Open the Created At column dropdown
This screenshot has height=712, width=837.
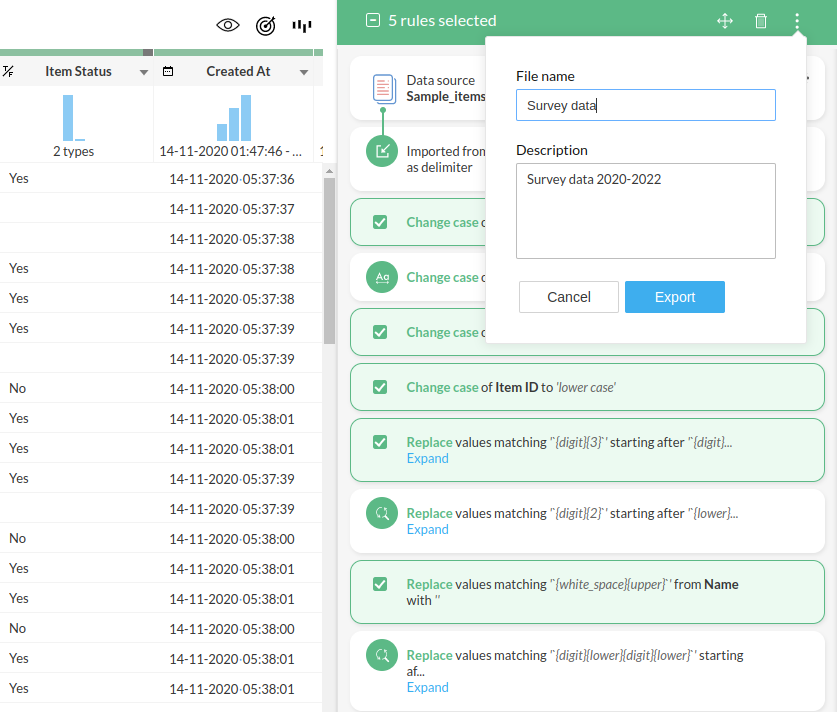pyautogui.click(x=304, y=72)
